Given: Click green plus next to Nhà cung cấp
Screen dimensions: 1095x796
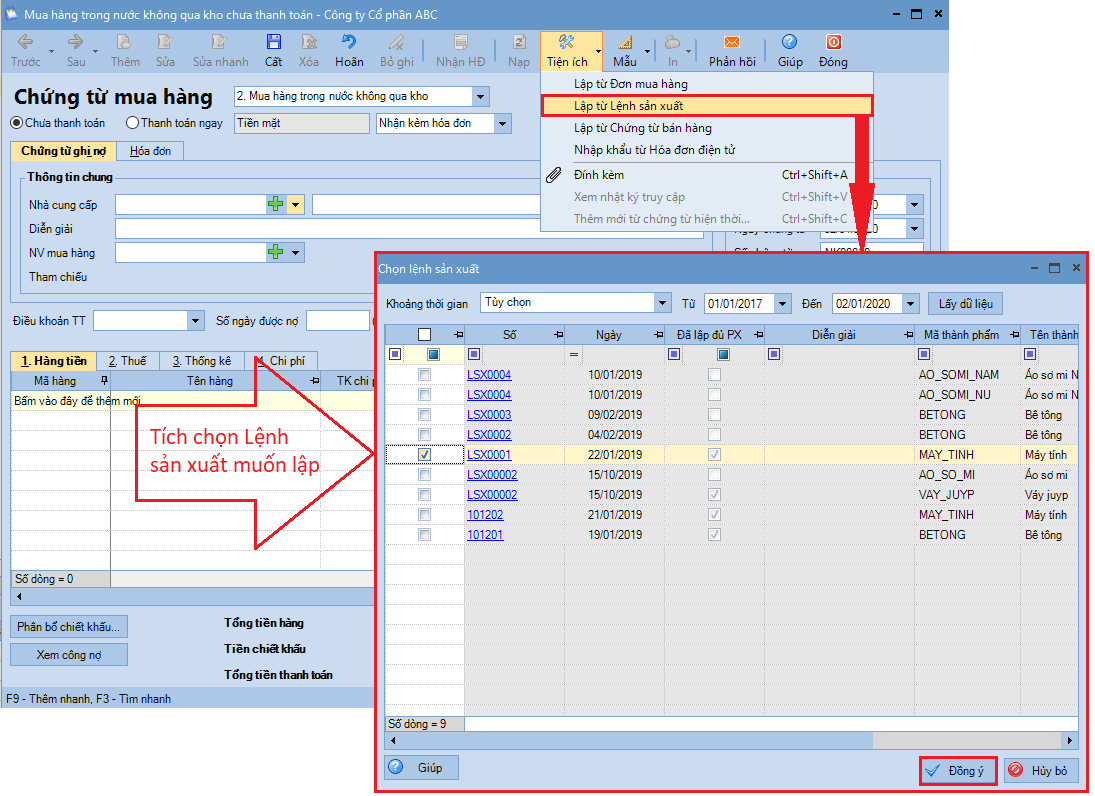Looking at the screenshot, I should click(x=275, y=204).
